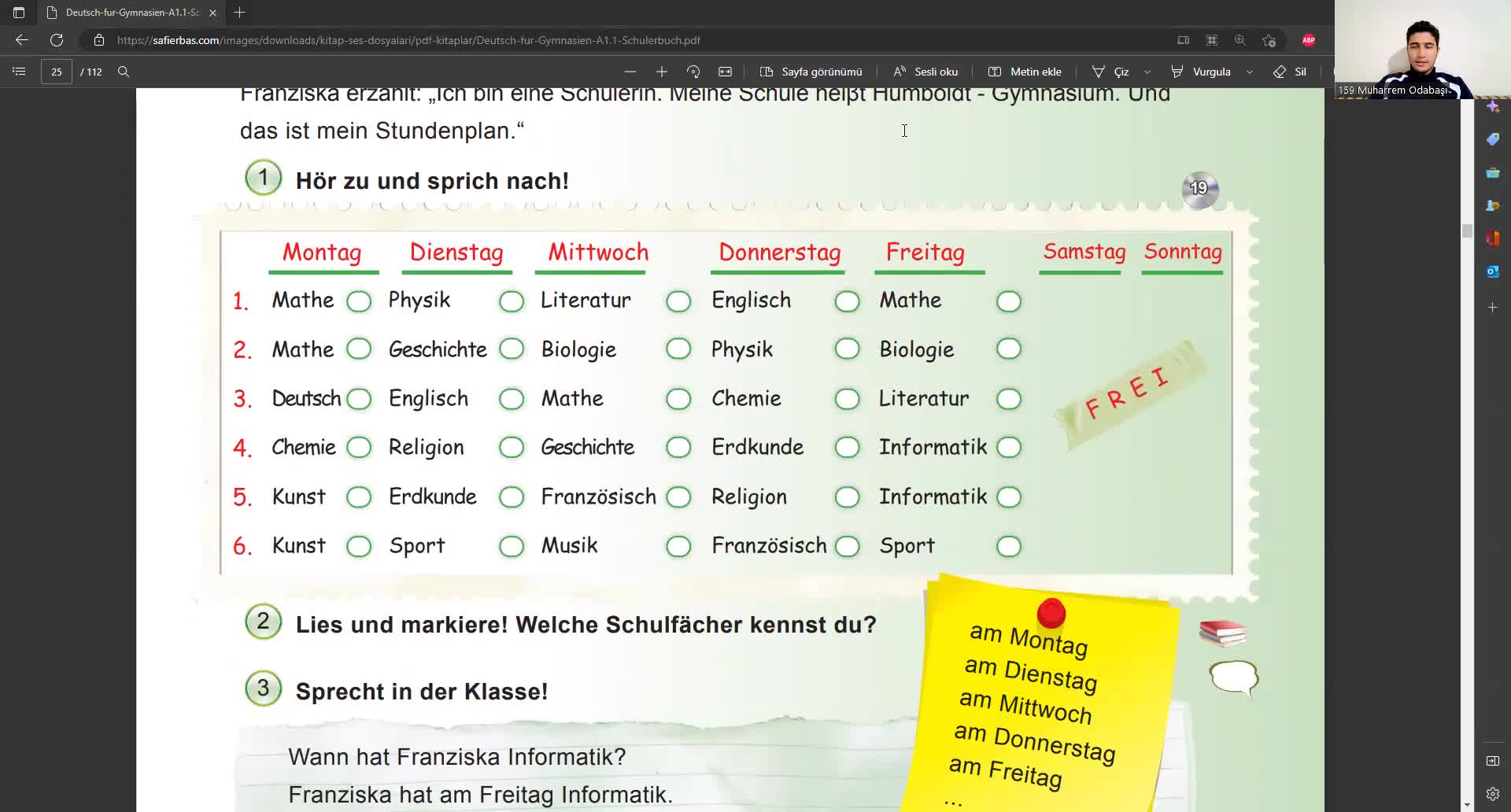Rotate the PDF page
The image size is (1511, 812).
pos(693,72)
